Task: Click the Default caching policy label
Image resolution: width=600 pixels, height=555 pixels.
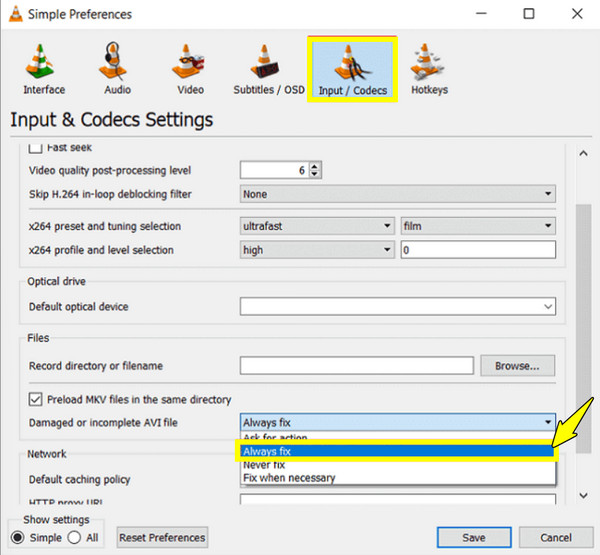Action: coord(80,480)
